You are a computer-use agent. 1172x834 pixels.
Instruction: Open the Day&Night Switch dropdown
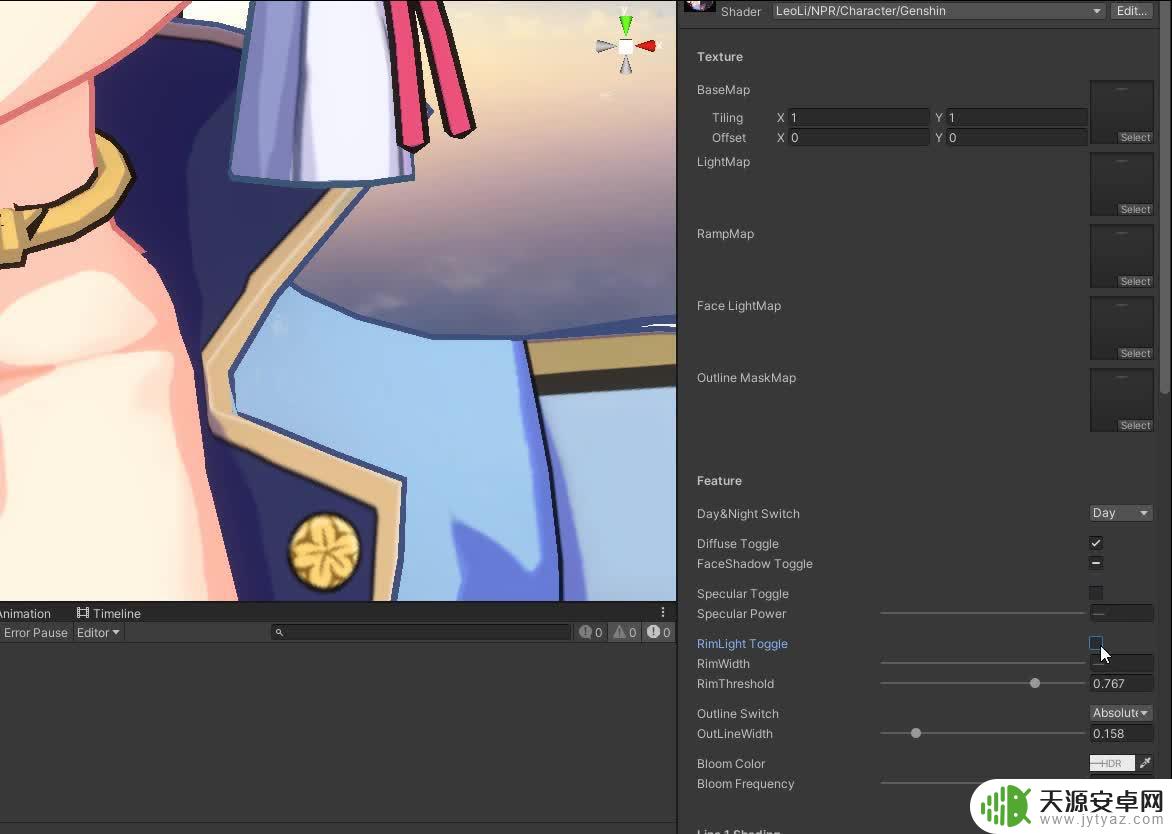(x=1120, y=513)
